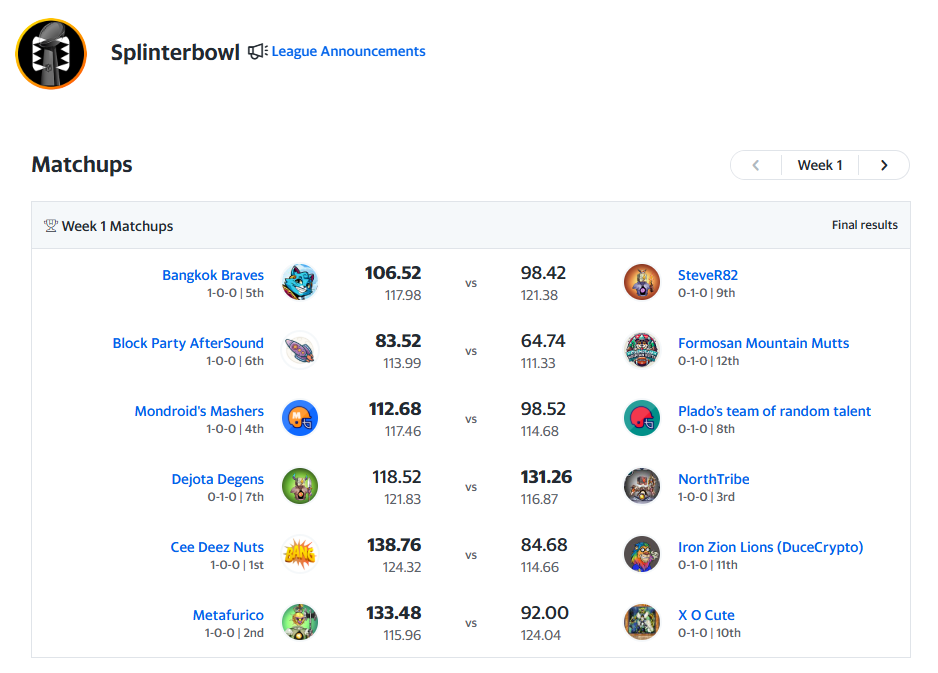Open NorthTribe team page
Viewport: 938px width, 673px height.
coord(714,479)
